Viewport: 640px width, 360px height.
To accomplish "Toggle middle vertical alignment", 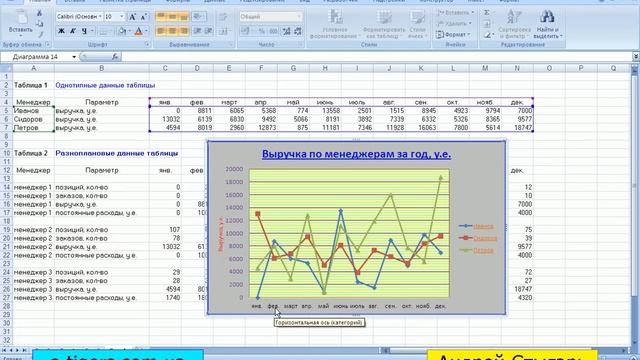I will (x=172, y=17).
